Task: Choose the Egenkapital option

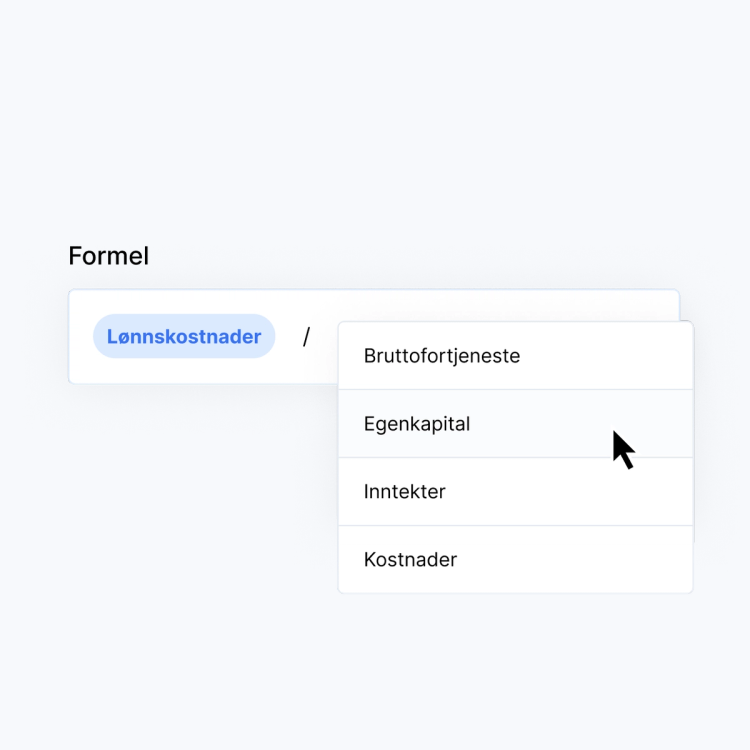Action: [417, 424]
